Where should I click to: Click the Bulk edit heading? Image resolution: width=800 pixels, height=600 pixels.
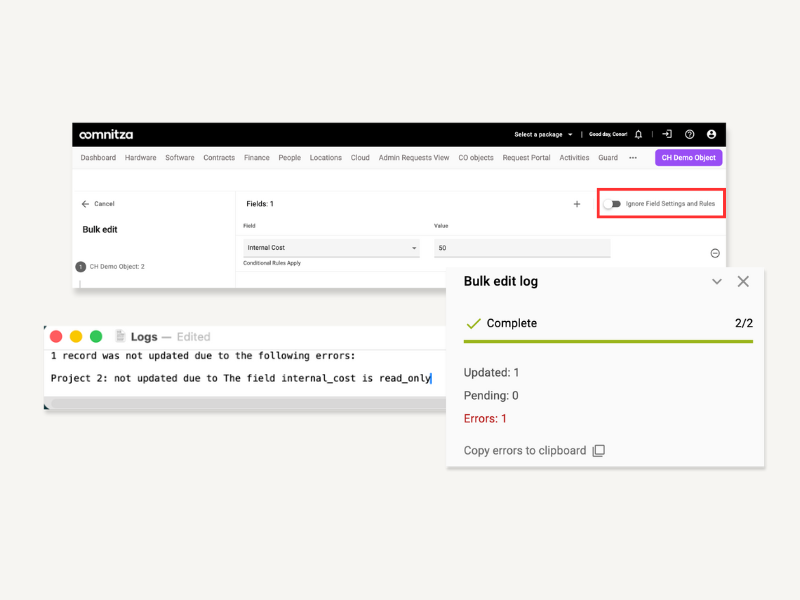[x=100, y=230]
